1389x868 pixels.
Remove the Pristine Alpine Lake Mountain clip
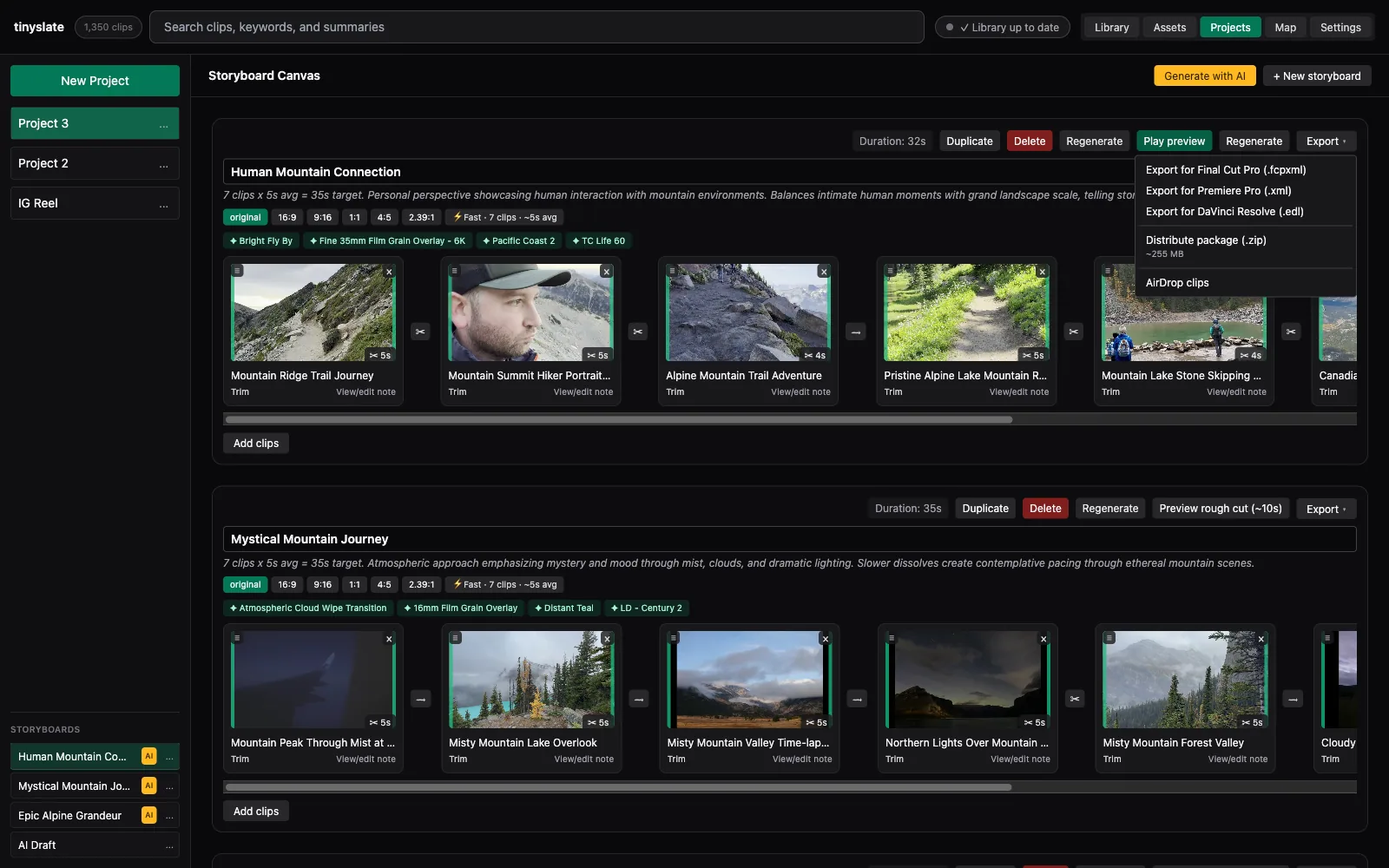[x=1043, y=272]
